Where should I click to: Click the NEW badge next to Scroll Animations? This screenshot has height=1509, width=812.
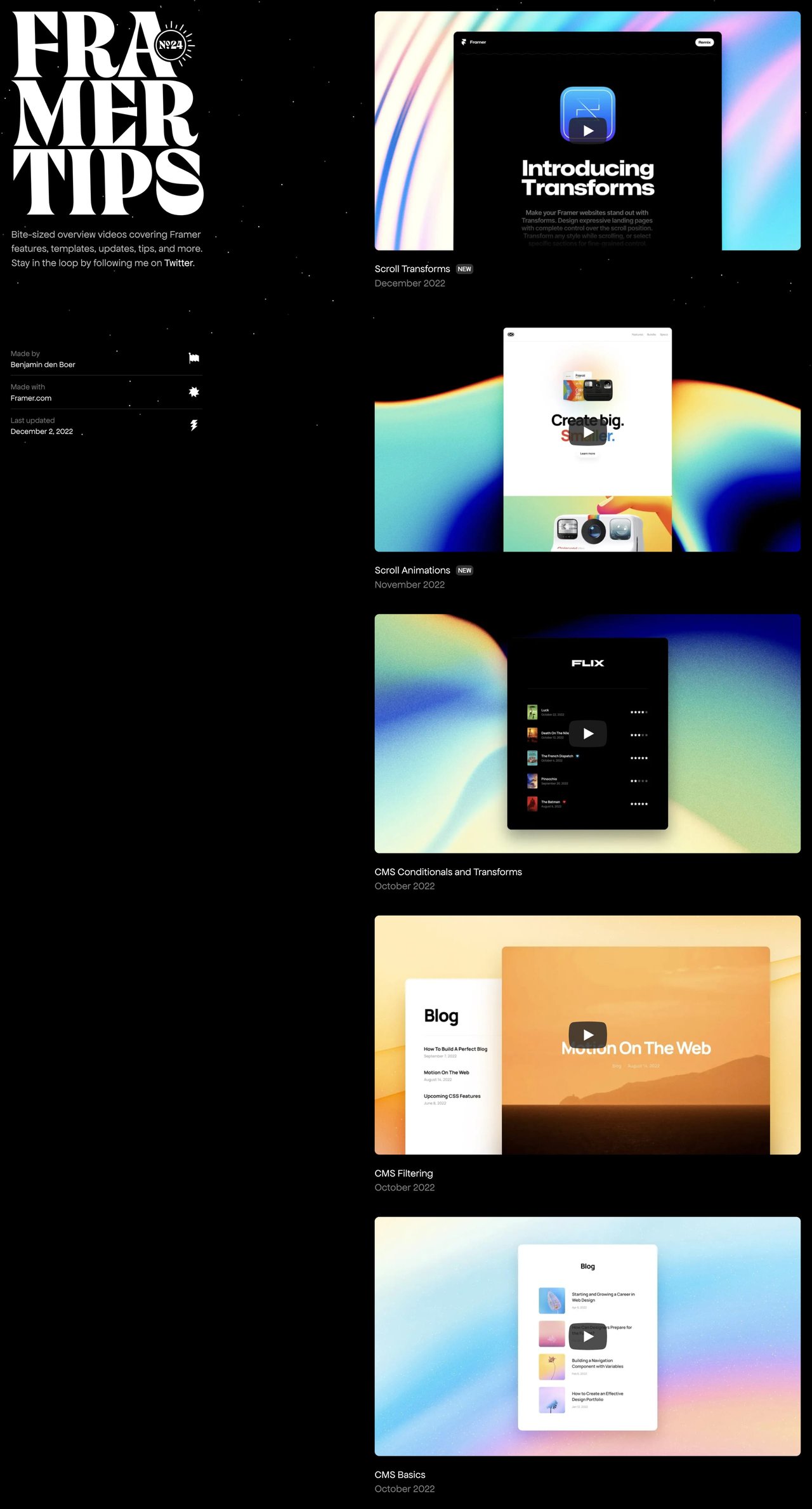point(464,570)
